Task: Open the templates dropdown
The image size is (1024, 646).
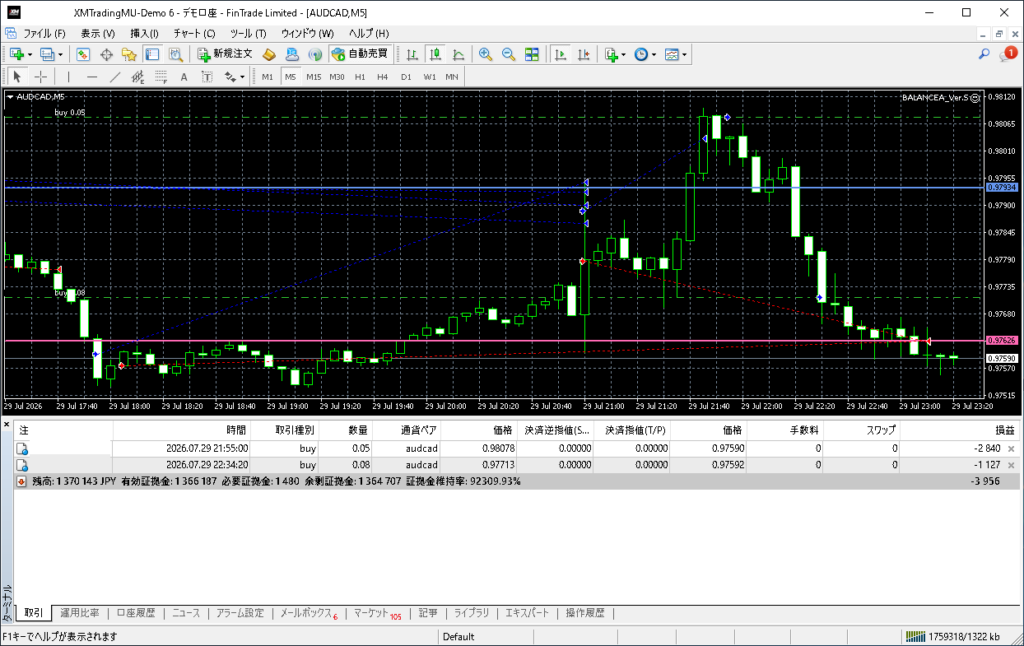Action: 675,54
